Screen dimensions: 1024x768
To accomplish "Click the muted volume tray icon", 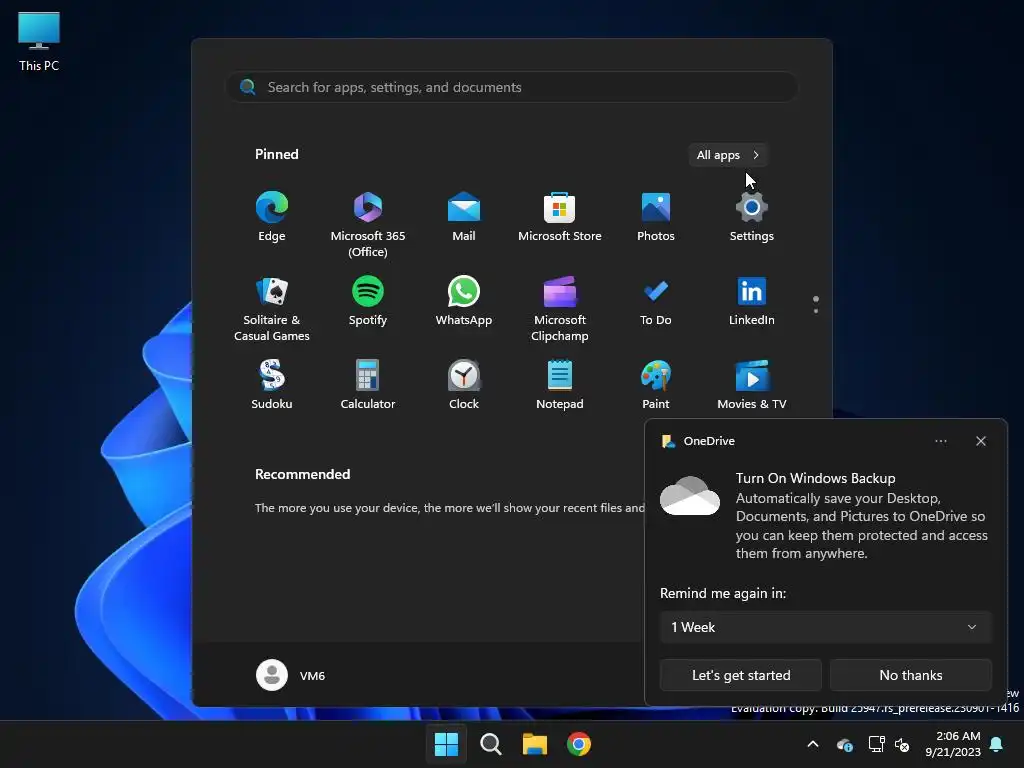I will pos(903,744).
